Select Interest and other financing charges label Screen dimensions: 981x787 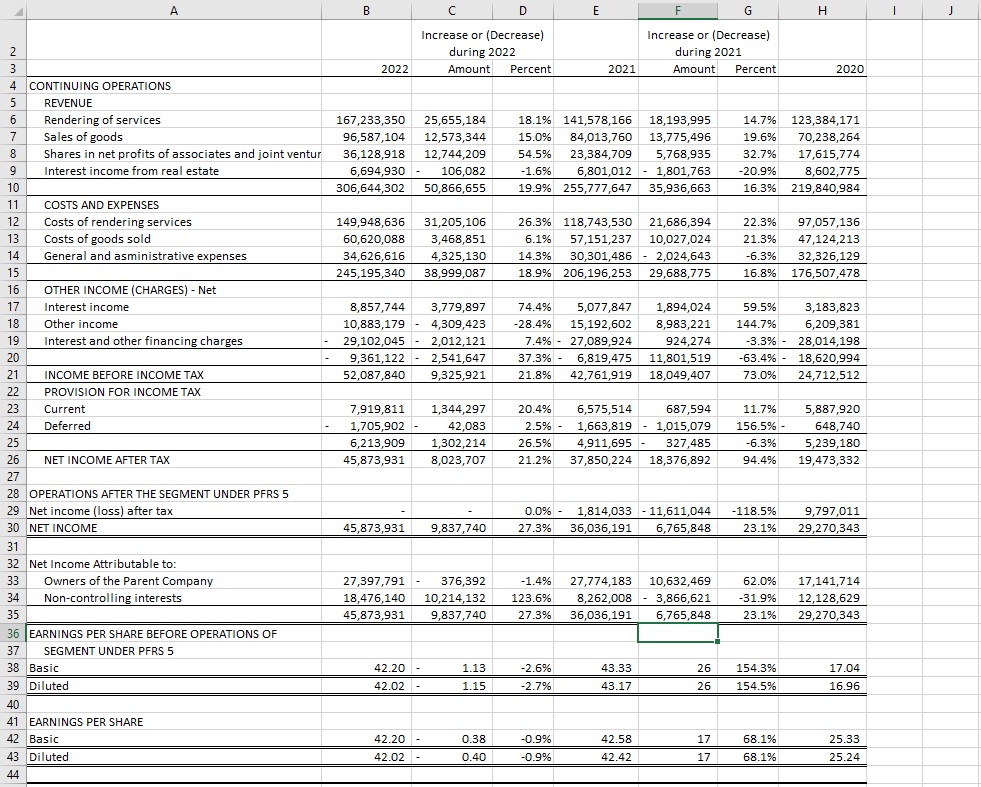[143, 341]
